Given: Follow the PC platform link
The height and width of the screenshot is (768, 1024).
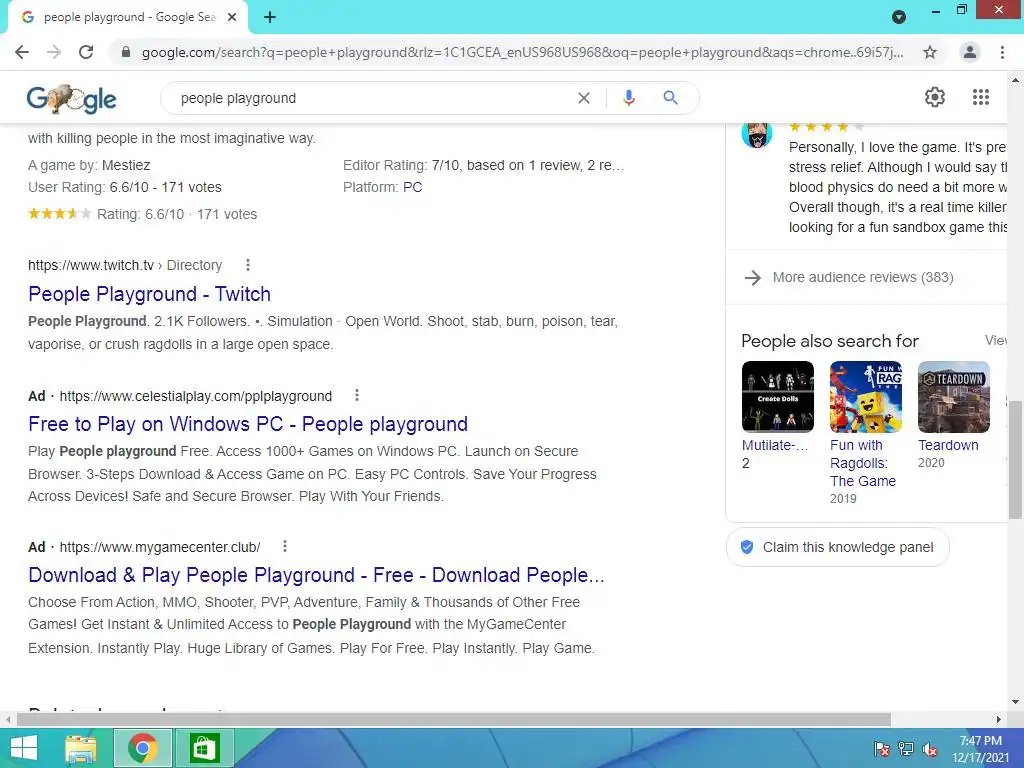Looking at the screenshot, I should pyautogui.click(x=412, y=187).
